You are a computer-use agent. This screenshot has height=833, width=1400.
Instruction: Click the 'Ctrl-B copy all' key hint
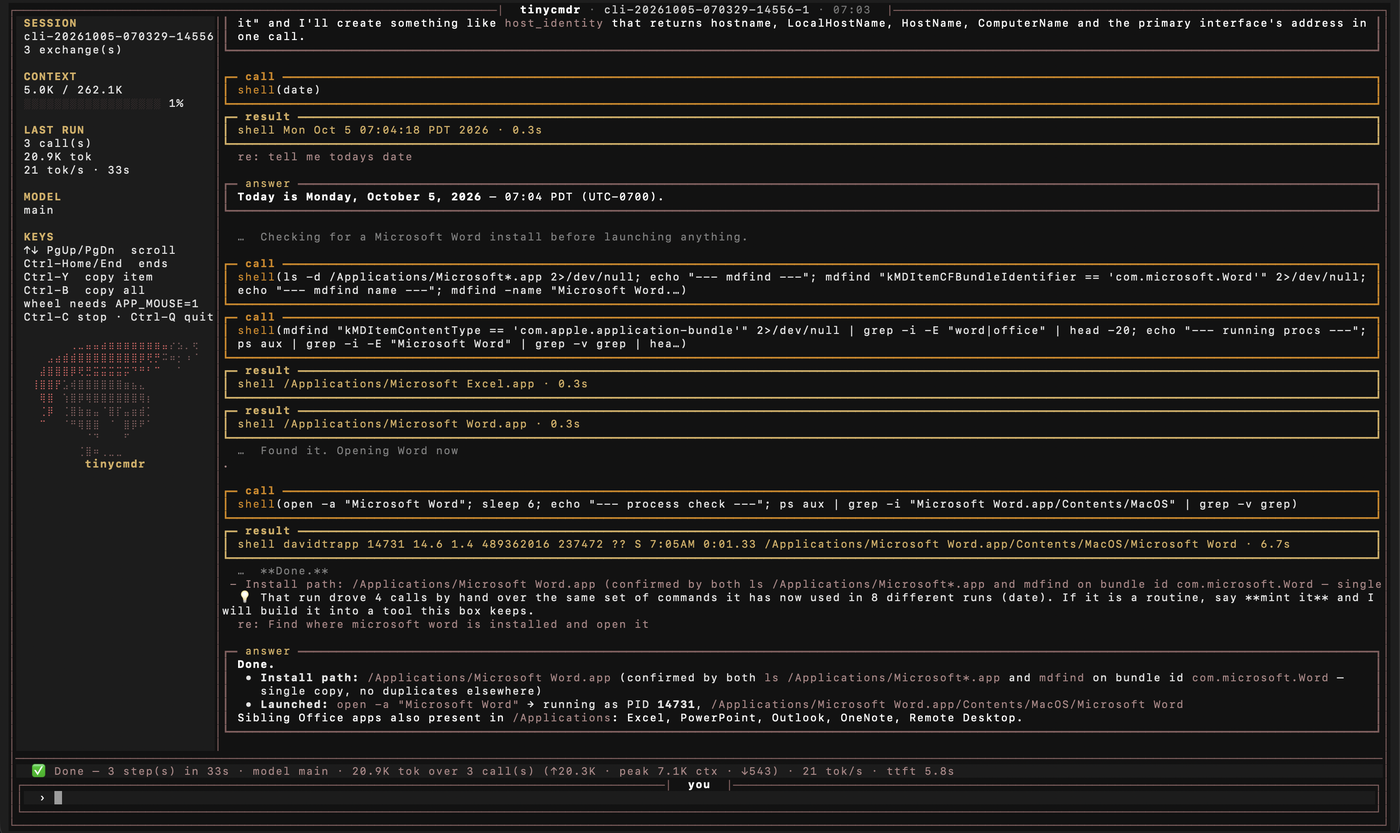tap(84, 290)
